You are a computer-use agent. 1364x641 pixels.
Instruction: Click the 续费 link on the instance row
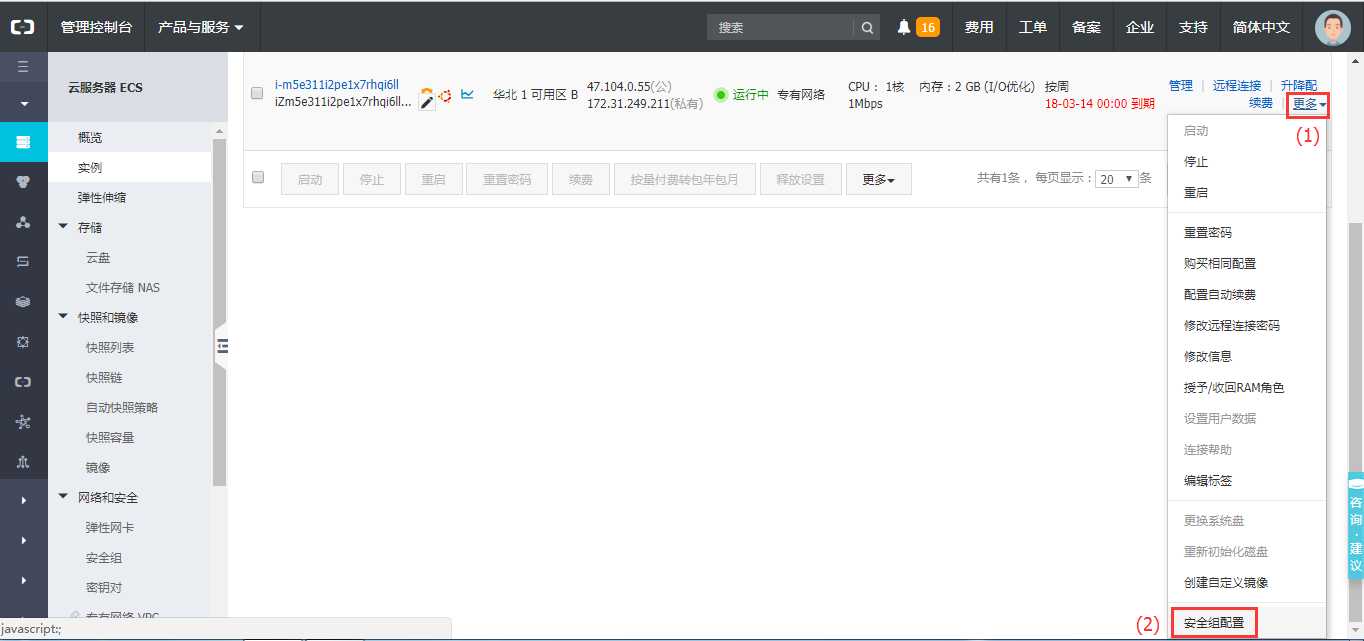click(1260, 103)
